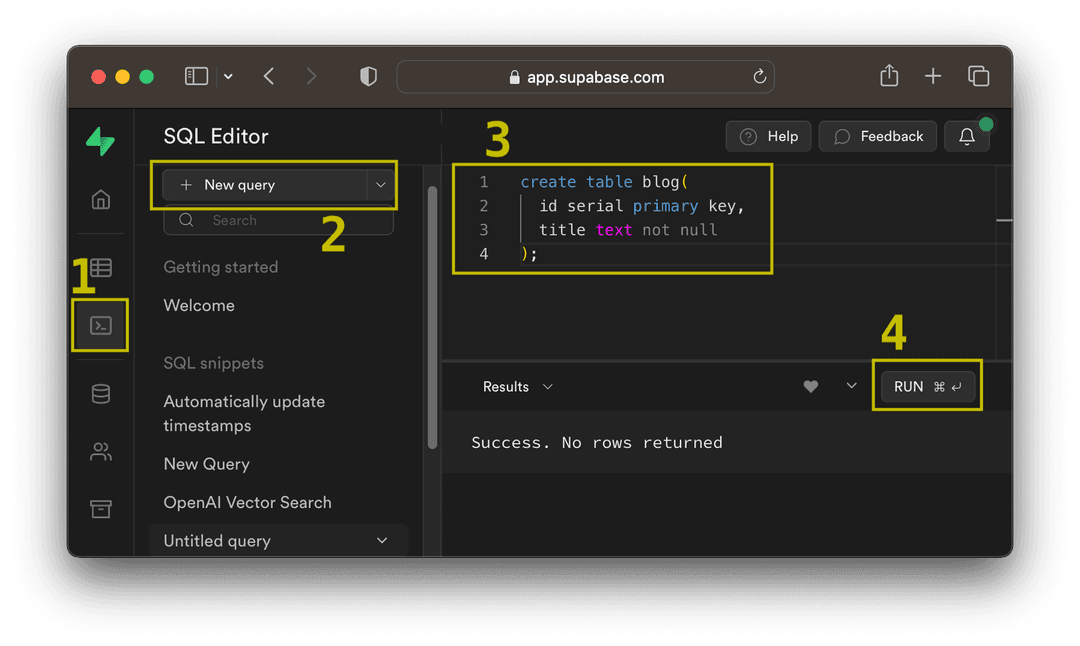Open the Storage sidebar icon
Image resolution: width=1080 pixels, height=646 pixels.
coord(100,509)
